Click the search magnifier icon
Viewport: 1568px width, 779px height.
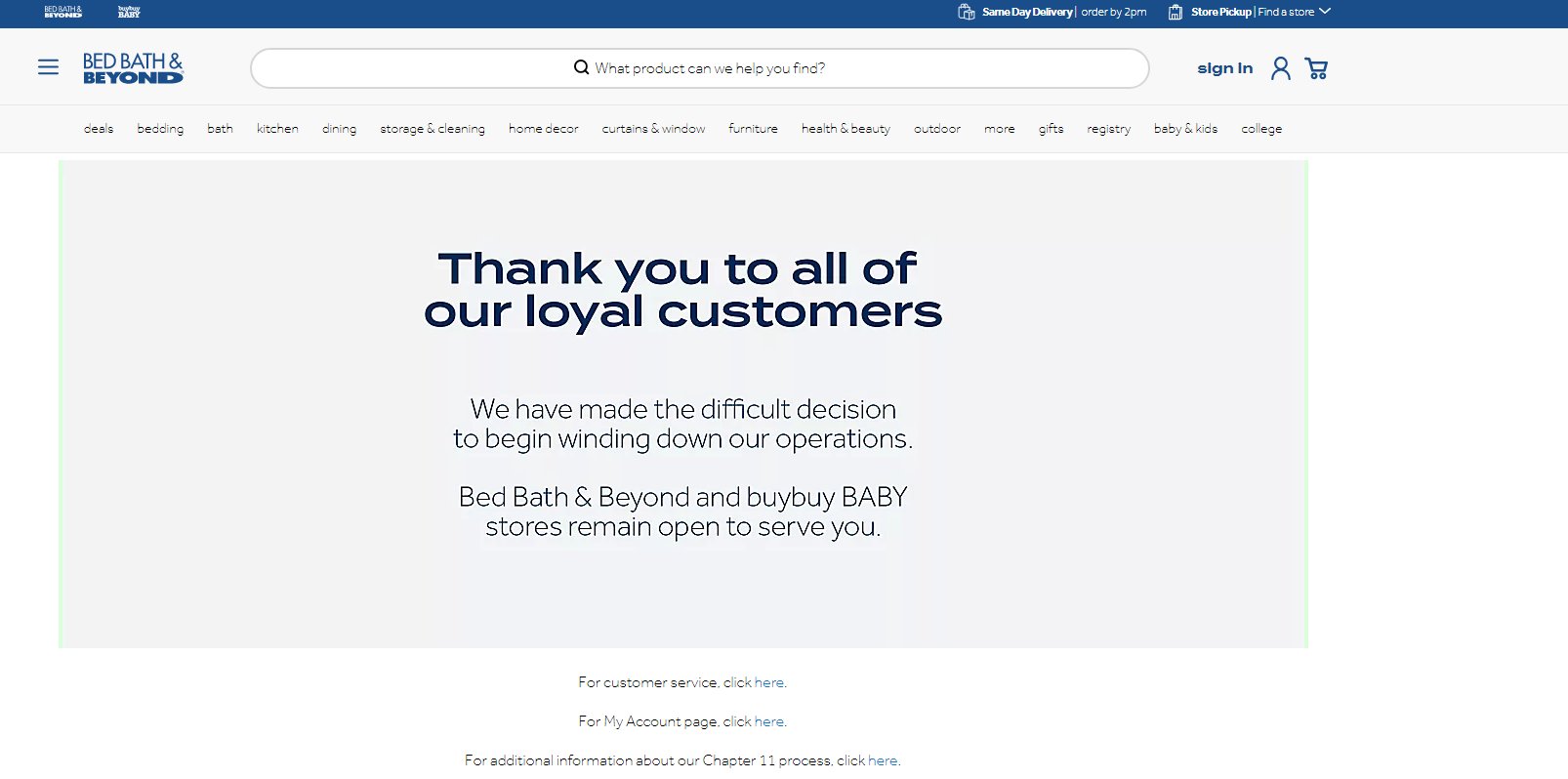click(x=581, y=67)
